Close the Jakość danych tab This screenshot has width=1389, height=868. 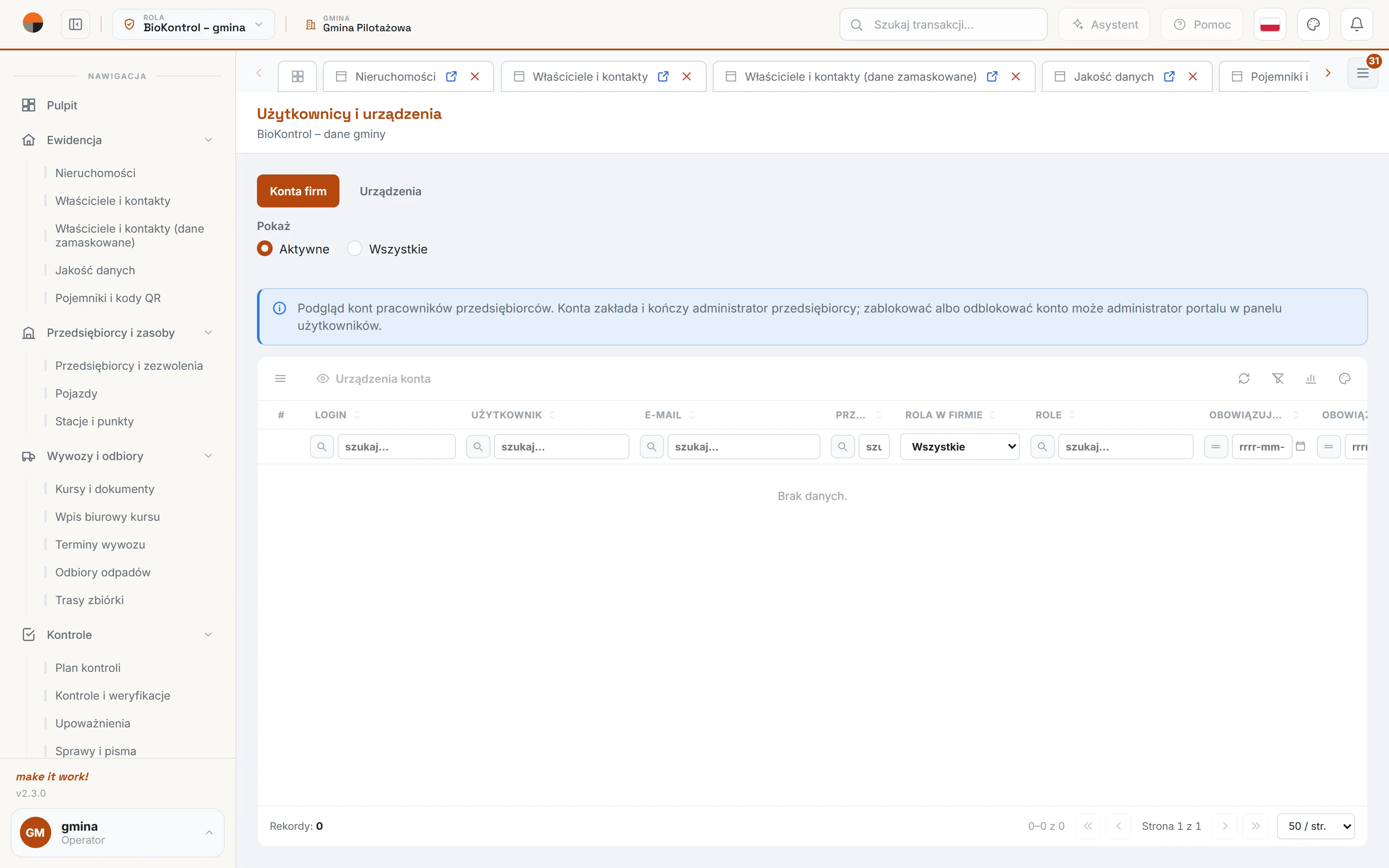tap(1193, 76)
